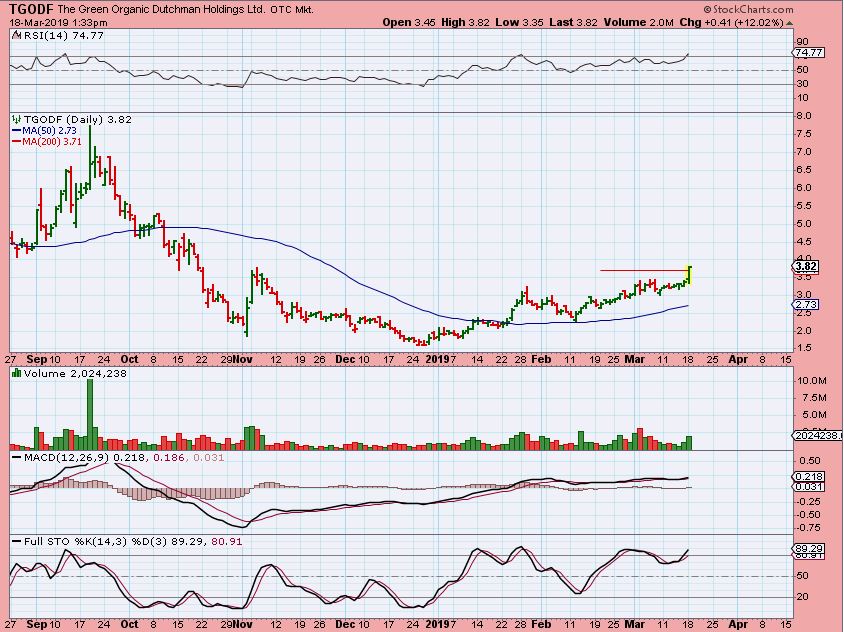Click the 3.82 last-price axis tag
Image resolution: width=844 pixels, height=632 pixels.
point(806,266)
